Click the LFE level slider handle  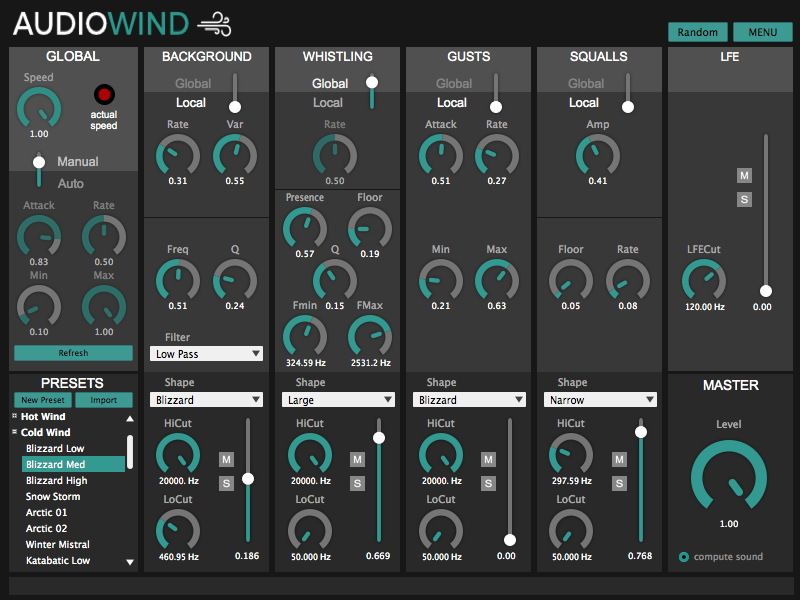click(766, 291)
